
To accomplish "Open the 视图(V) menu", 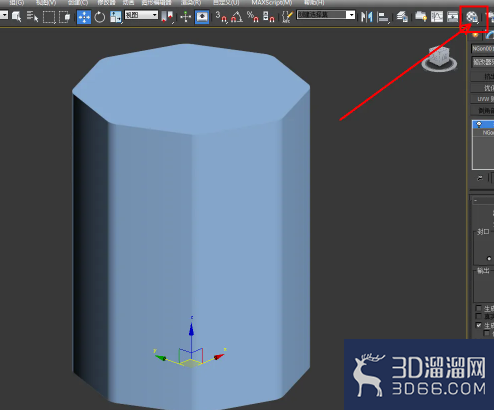I will point(46,3).
